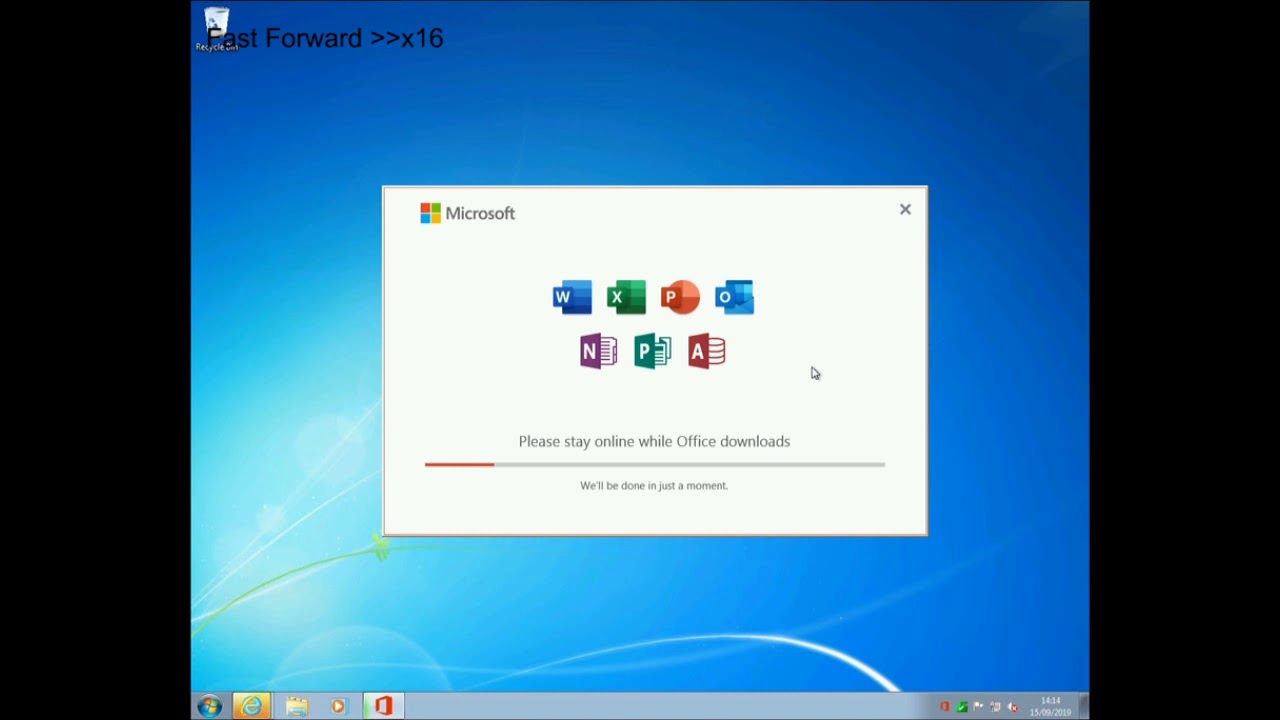Click the Office tray icon in notification area

point(944,707)
